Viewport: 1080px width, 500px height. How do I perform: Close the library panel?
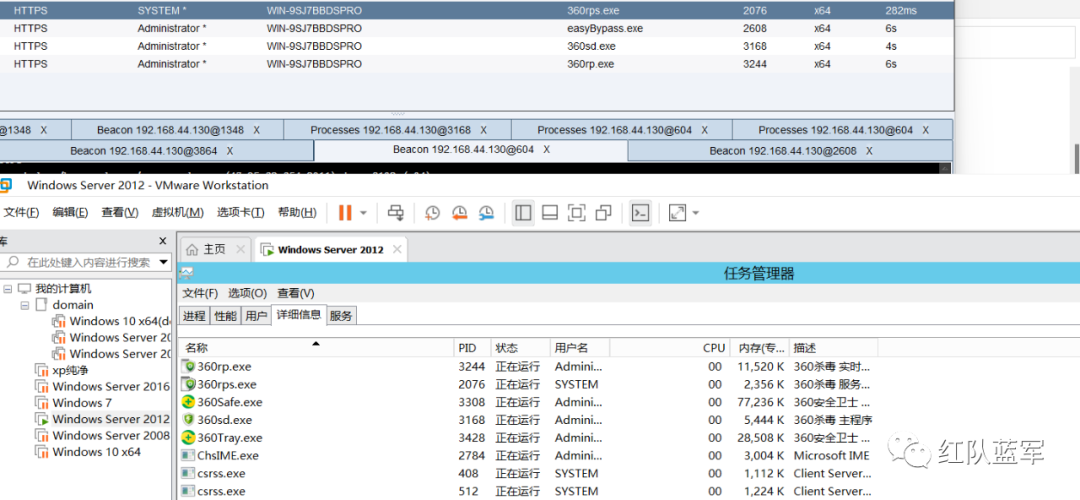click(163, 241)
